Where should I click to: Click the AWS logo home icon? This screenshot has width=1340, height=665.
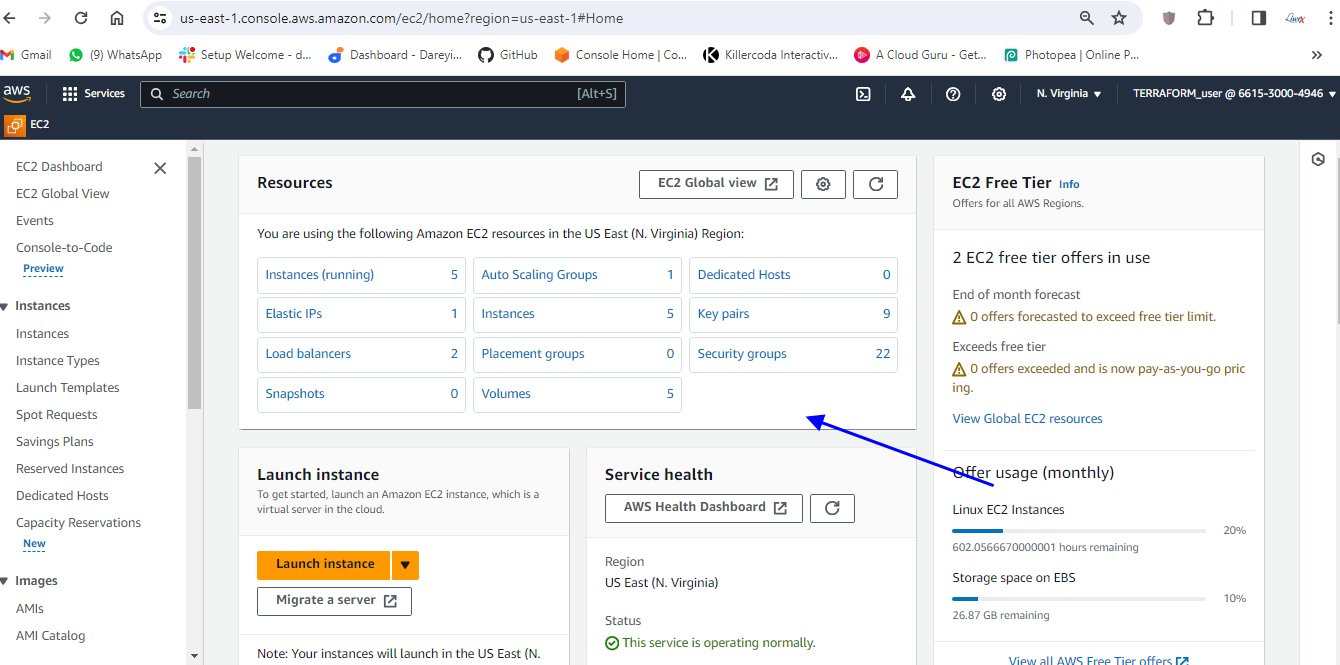tap(17, 93)
